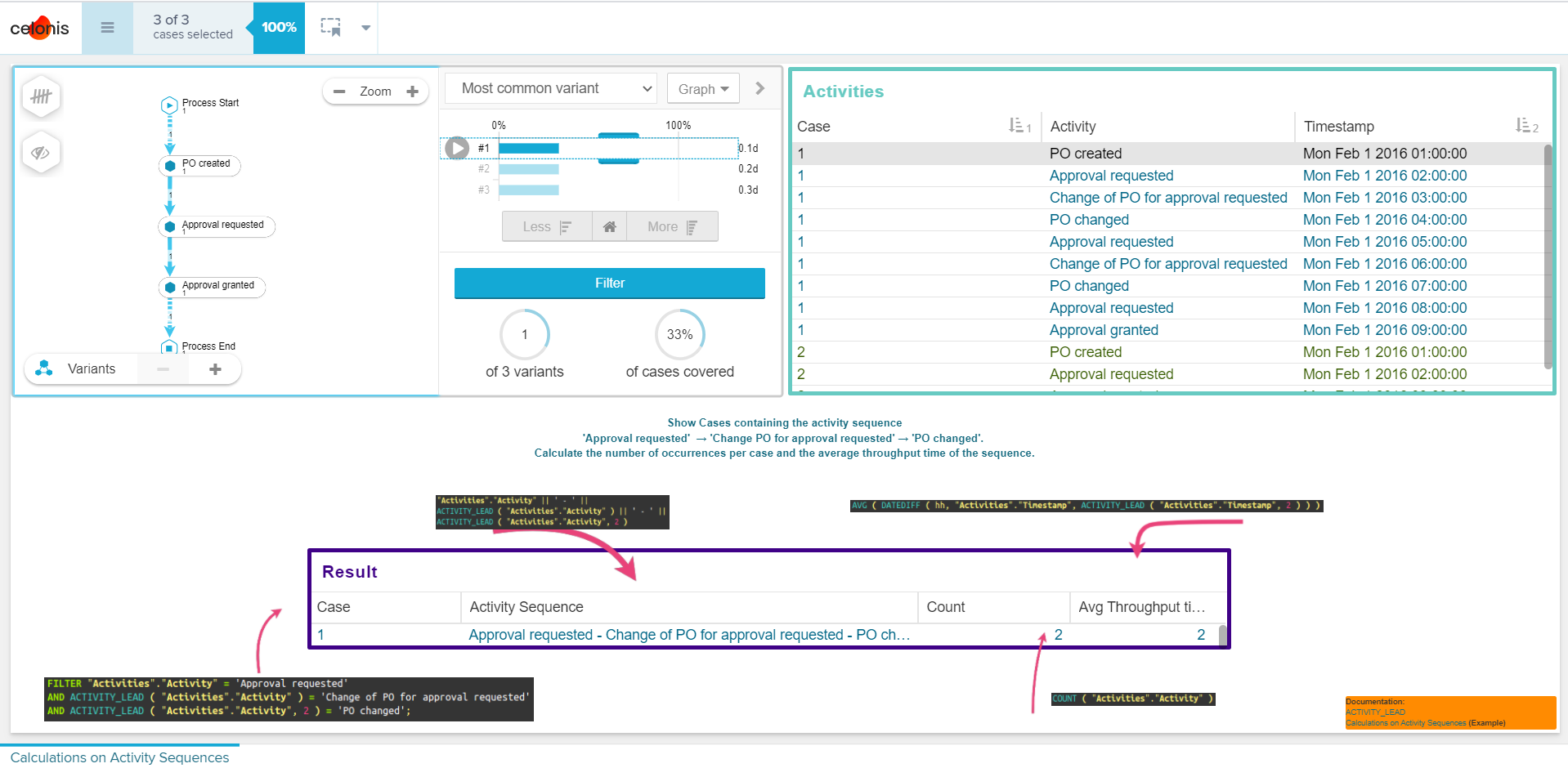Click the Zoom label
Viewport: 1568px width, 768px height.
pyautogui.click(x=375, y=92)
